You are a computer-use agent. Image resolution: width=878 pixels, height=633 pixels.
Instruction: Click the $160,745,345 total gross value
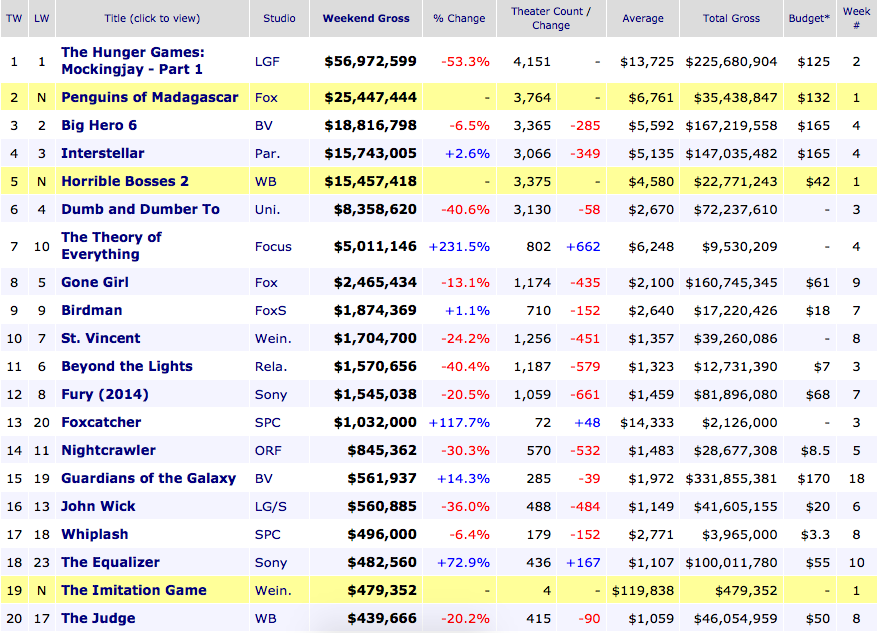(731, 282)
